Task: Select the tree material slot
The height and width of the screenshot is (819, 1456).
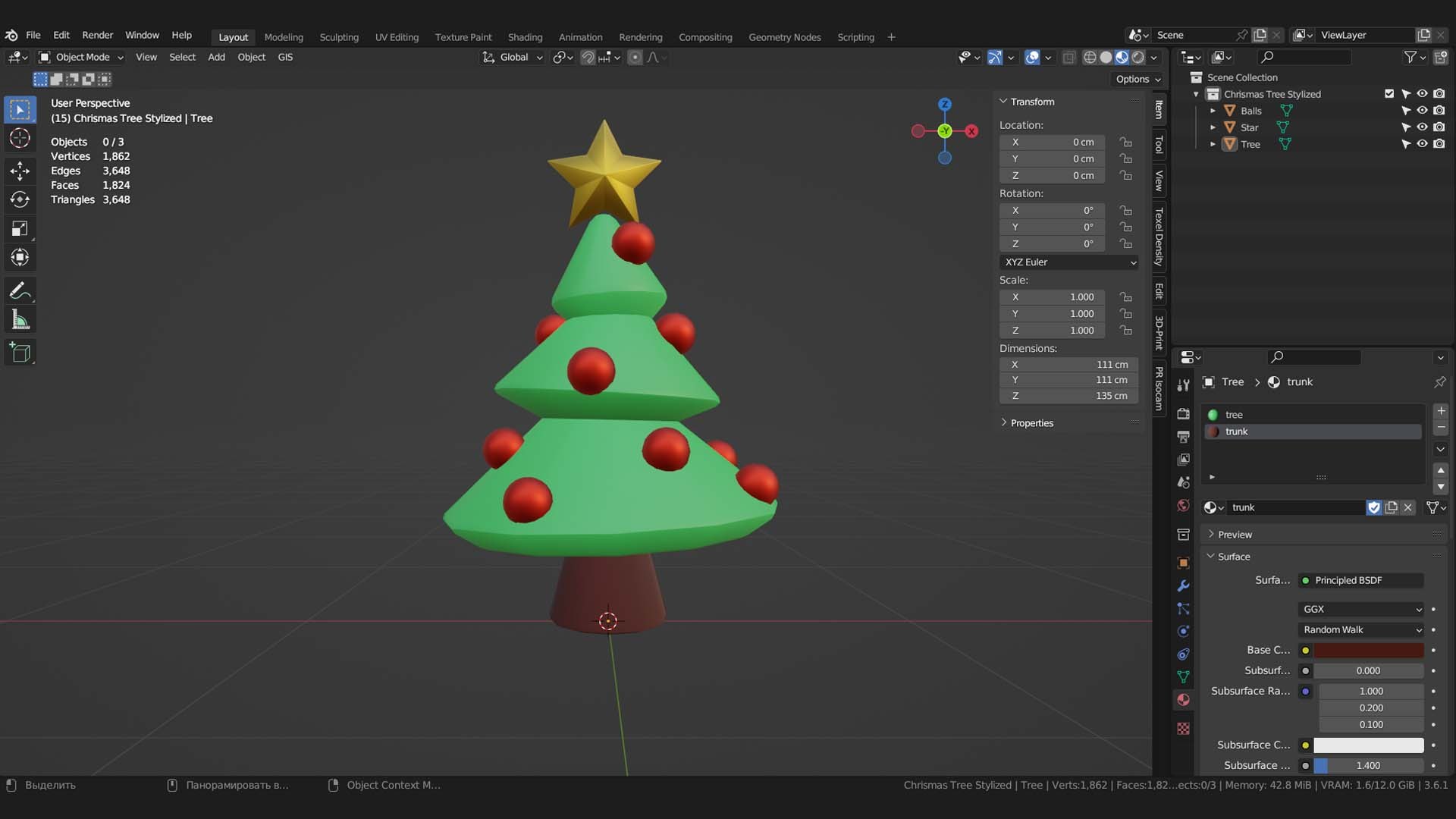Action: pos(1313,415)
